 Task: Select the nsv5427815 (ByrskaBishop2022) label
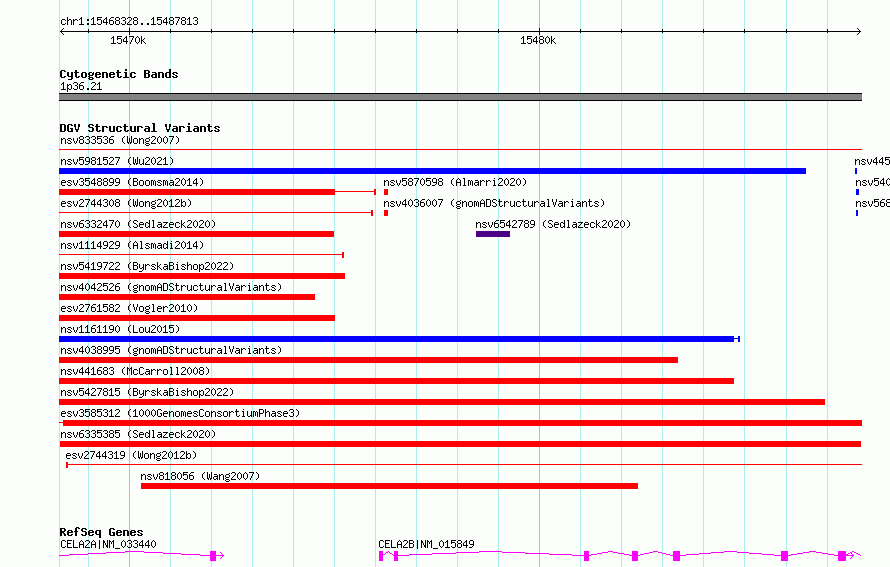pyautogui.click(x=147, y=392)
